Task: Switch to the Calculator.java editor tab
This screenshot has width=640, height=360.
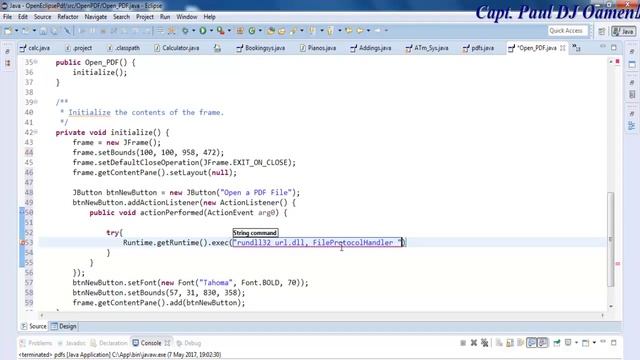Action: [x=177, y=48]
